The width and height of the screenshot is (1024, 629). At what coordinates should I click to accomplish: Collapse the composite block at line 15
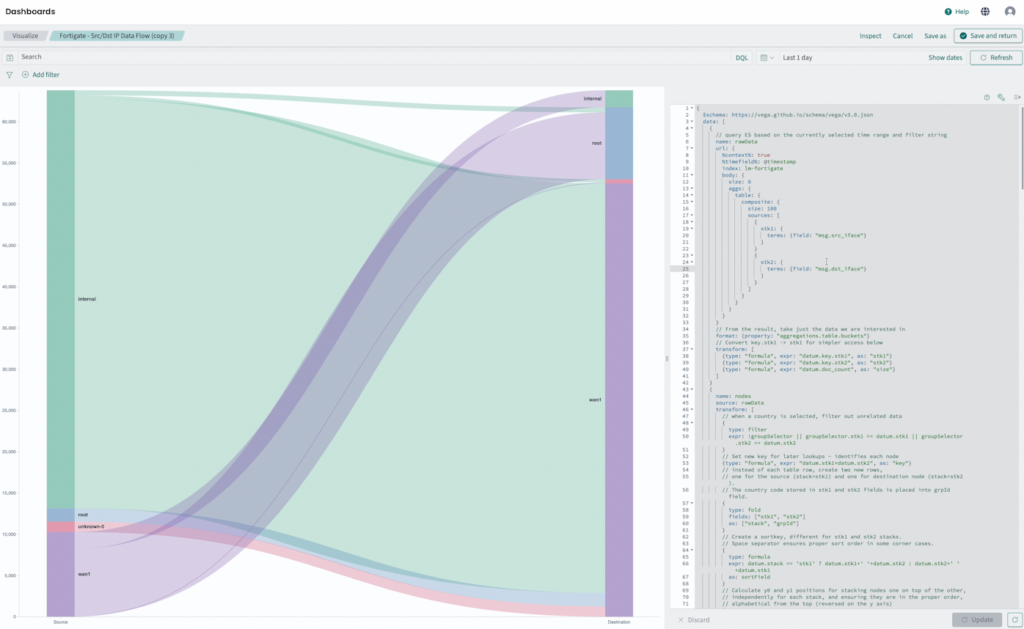click(692, 202)
